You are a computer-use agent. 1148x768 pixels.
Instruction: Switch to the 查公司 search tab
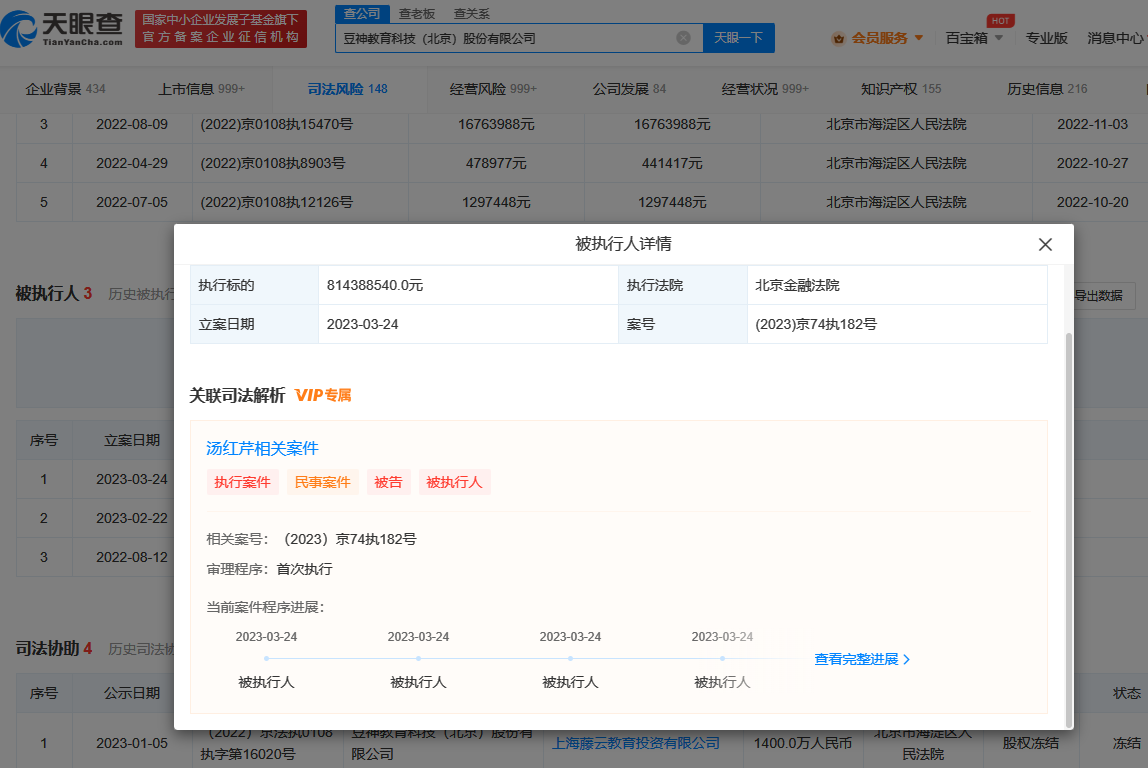tap(362, 14)
